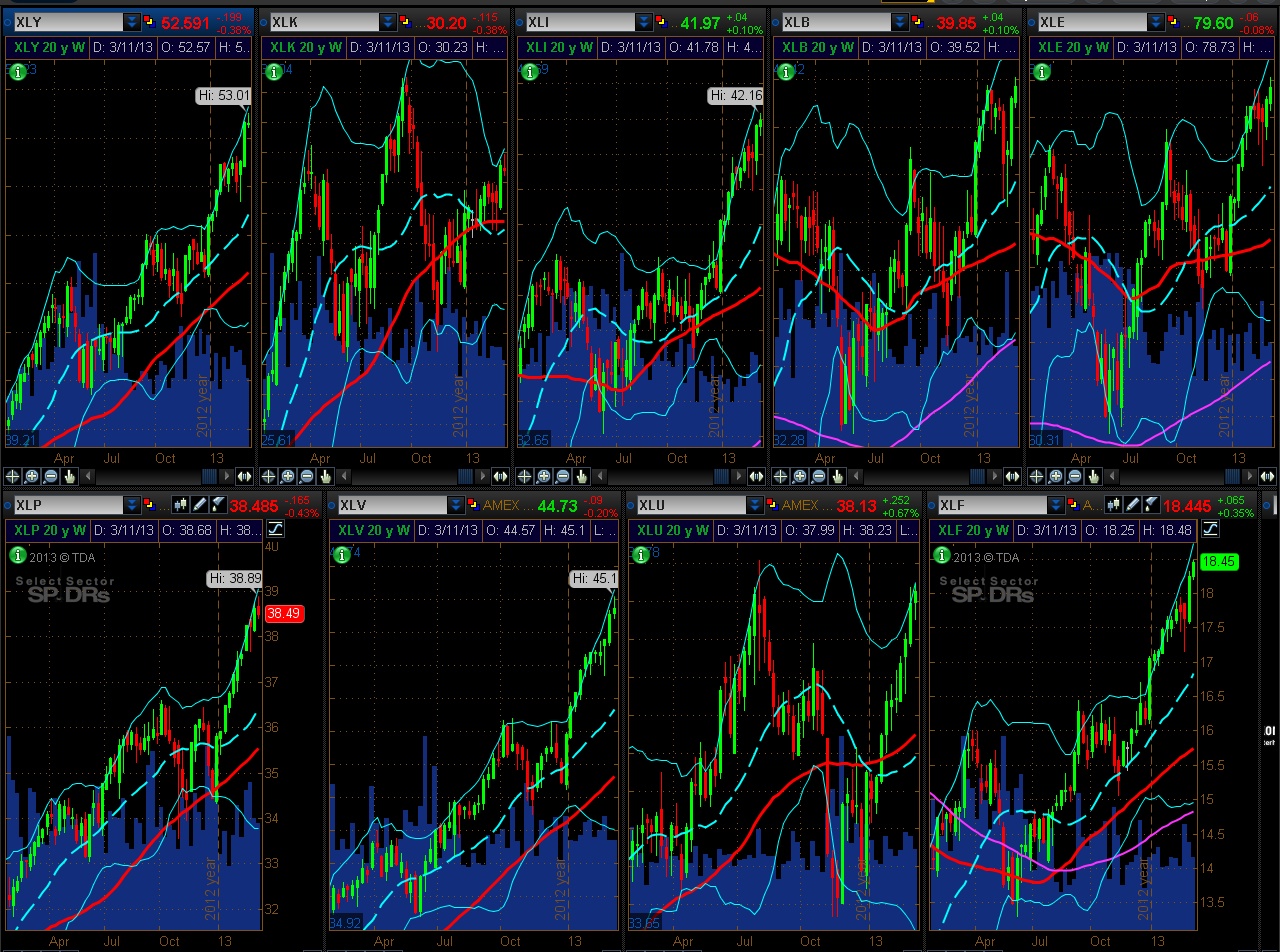Open the studies flask icon on XLP chart

click(x=217, y=504)
